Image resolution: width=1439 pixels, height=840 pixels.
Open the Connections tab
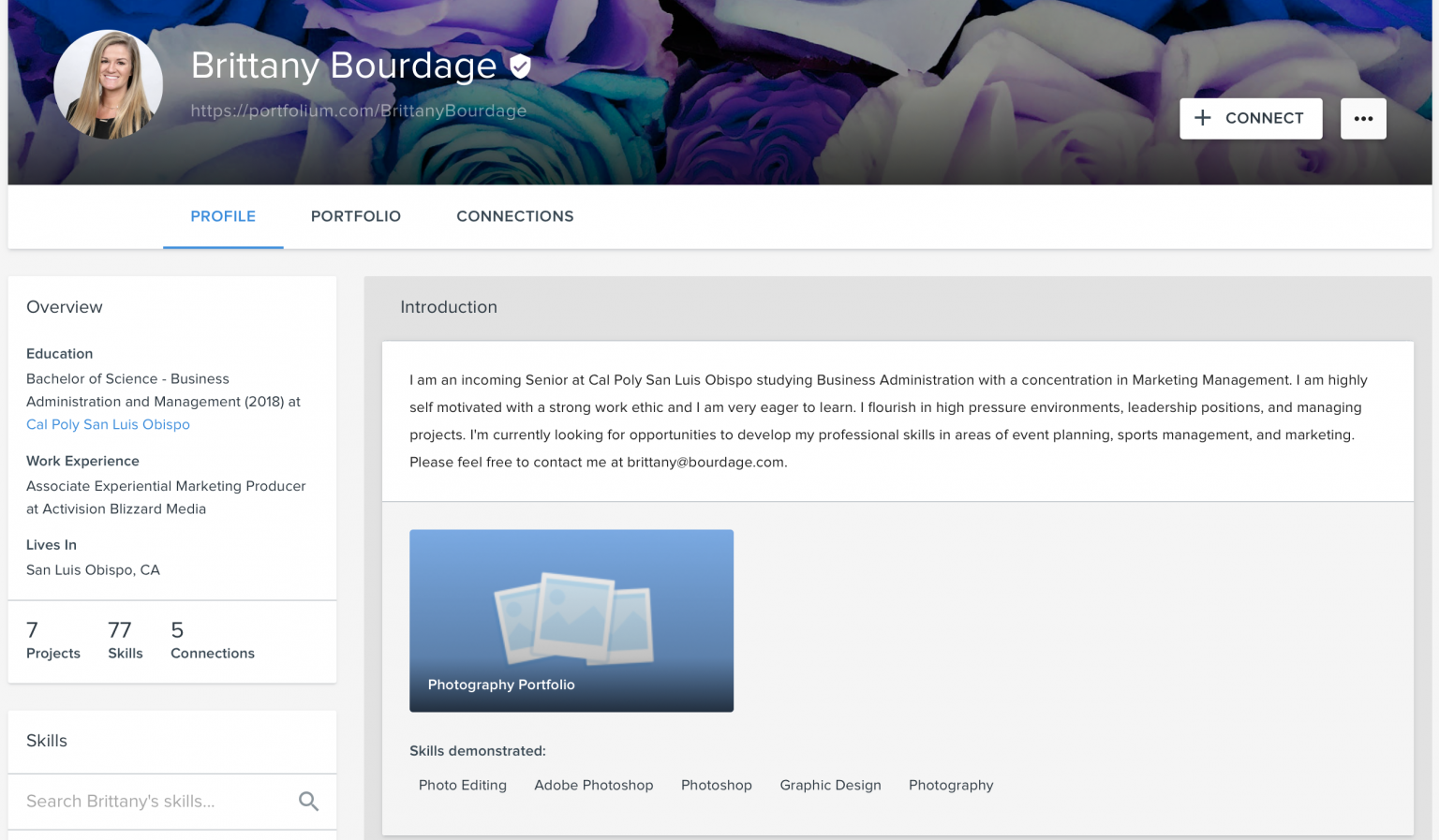[x=514, y=216]
